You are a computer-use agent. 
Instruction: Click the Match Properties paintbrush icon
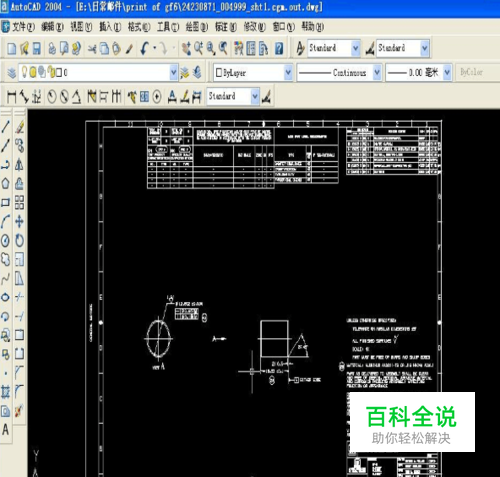[129, 49]
